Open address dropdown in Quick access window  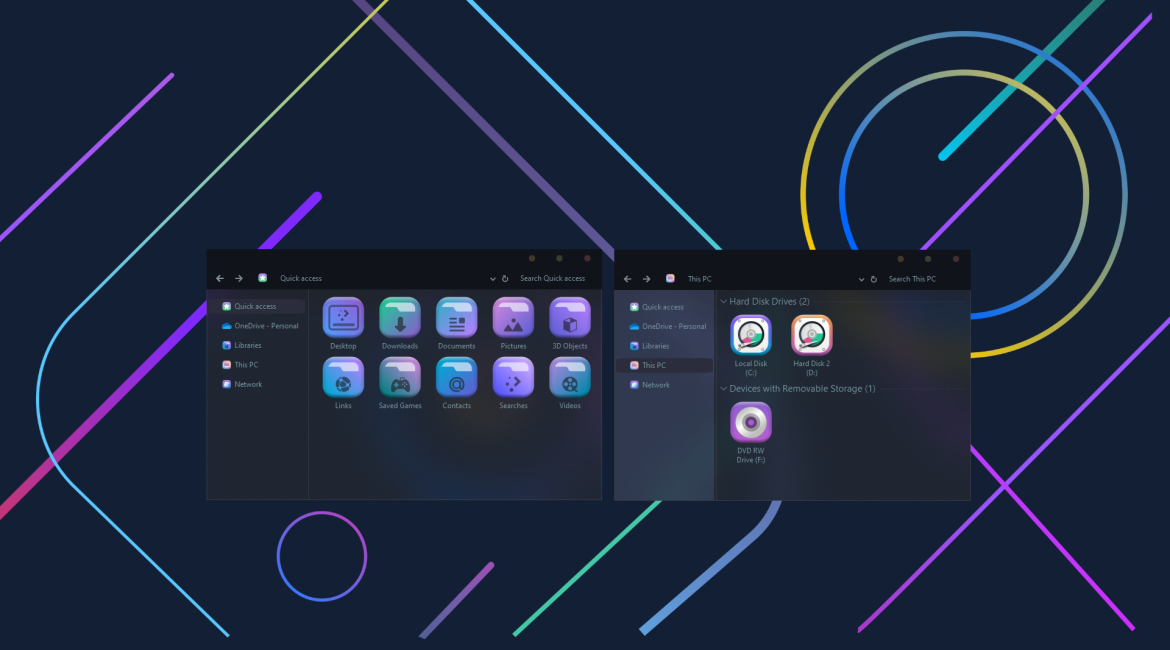pos(493,279)
